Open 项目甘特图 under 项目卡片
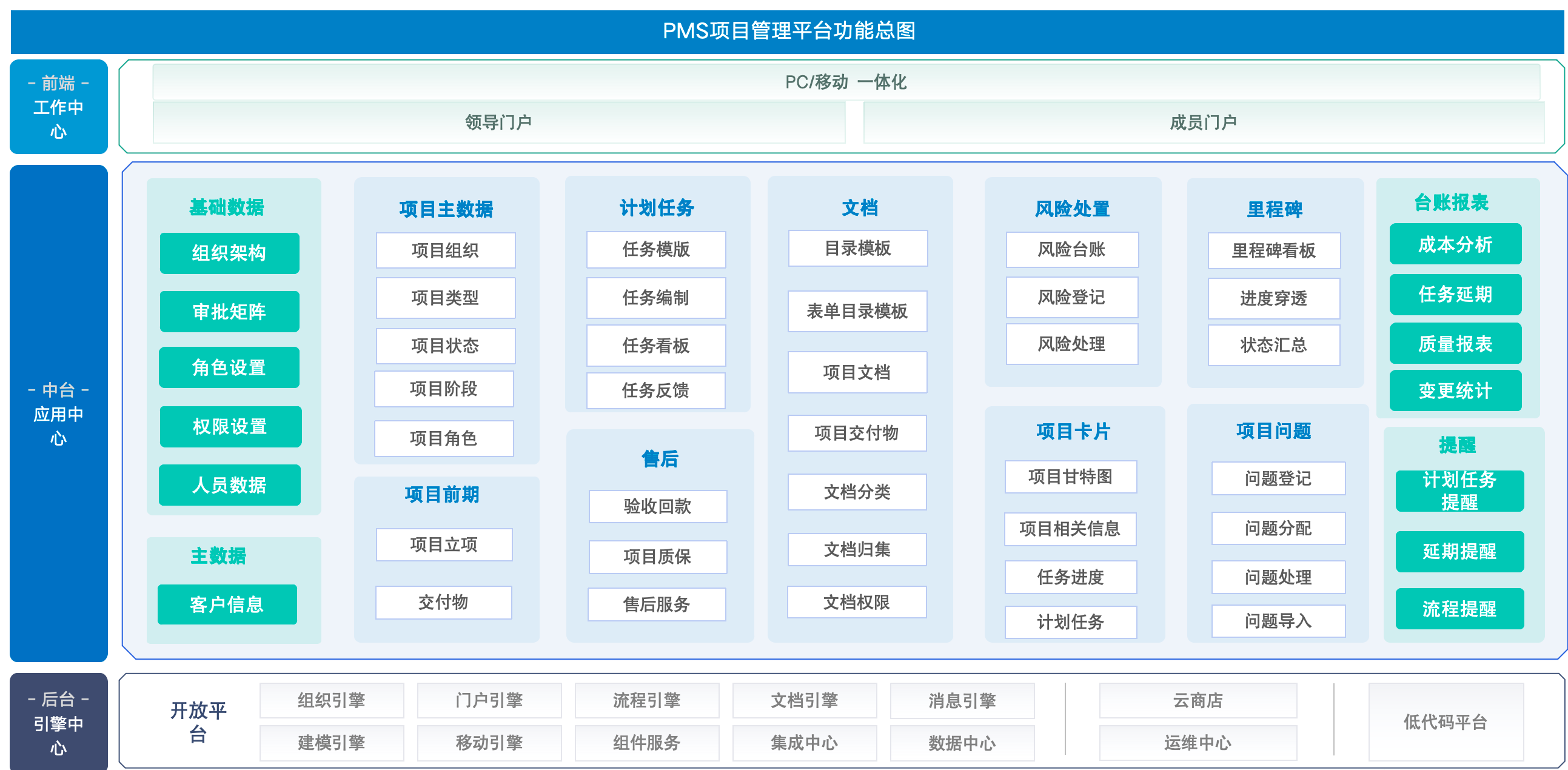 pos(1071,477)
